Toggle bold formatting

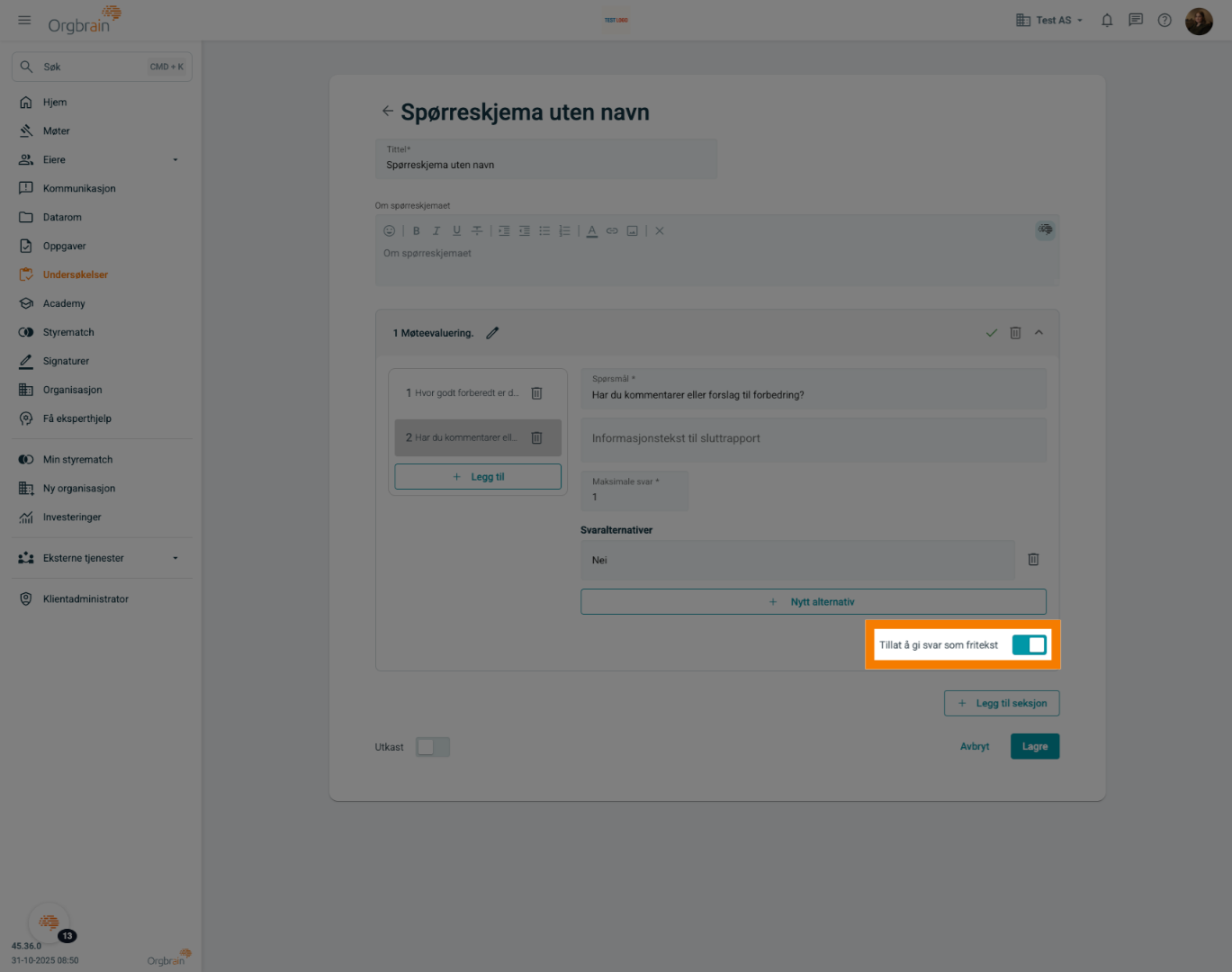point(417,231)
